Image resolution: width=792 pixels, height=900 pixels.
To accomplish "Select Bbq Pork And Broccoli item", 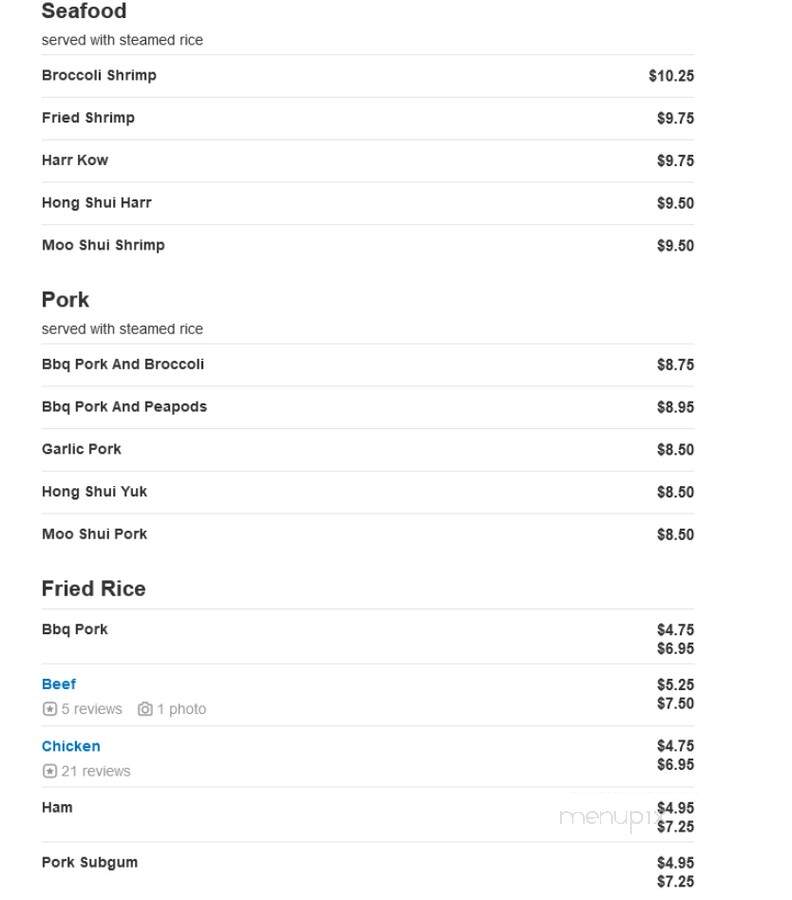I will coord(368,365).
